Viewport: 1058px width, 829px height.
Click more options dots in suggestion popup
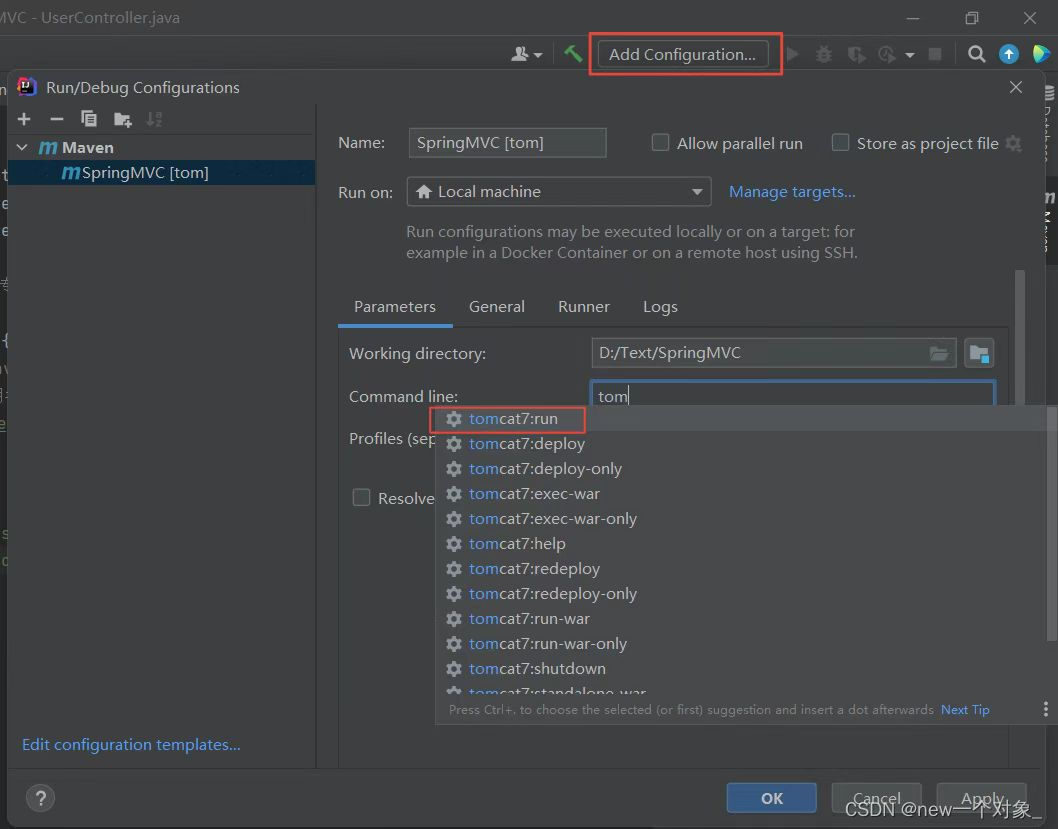click(x=1045, y=709)
